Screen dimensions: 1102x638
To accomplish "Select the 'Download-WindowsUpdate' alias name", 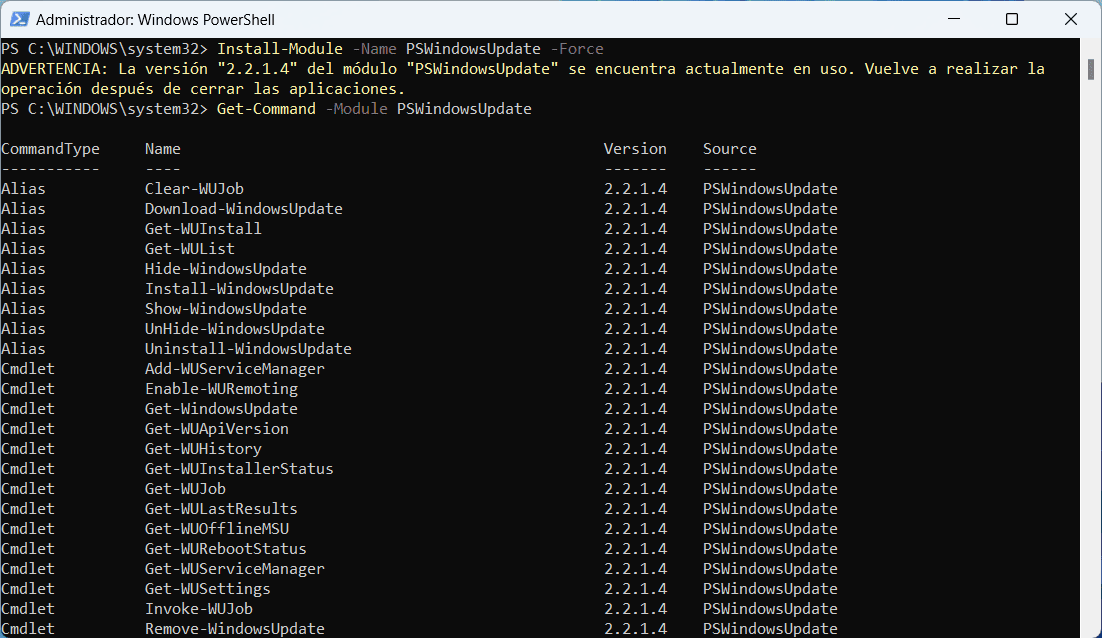I will 244,209.
